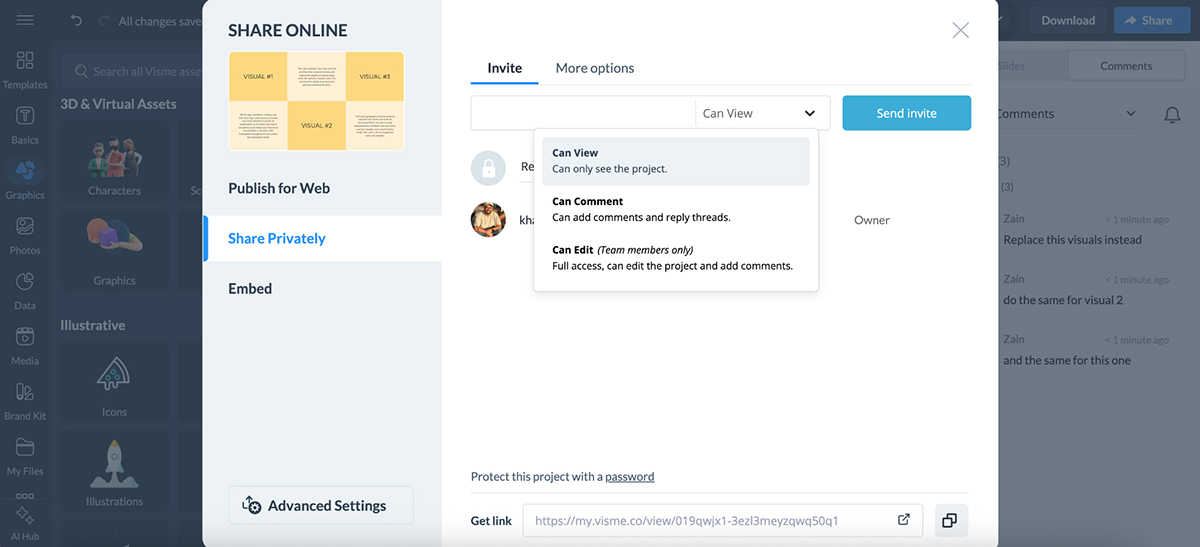Open the Photos sidebar panel

click(x=25, y=235)
